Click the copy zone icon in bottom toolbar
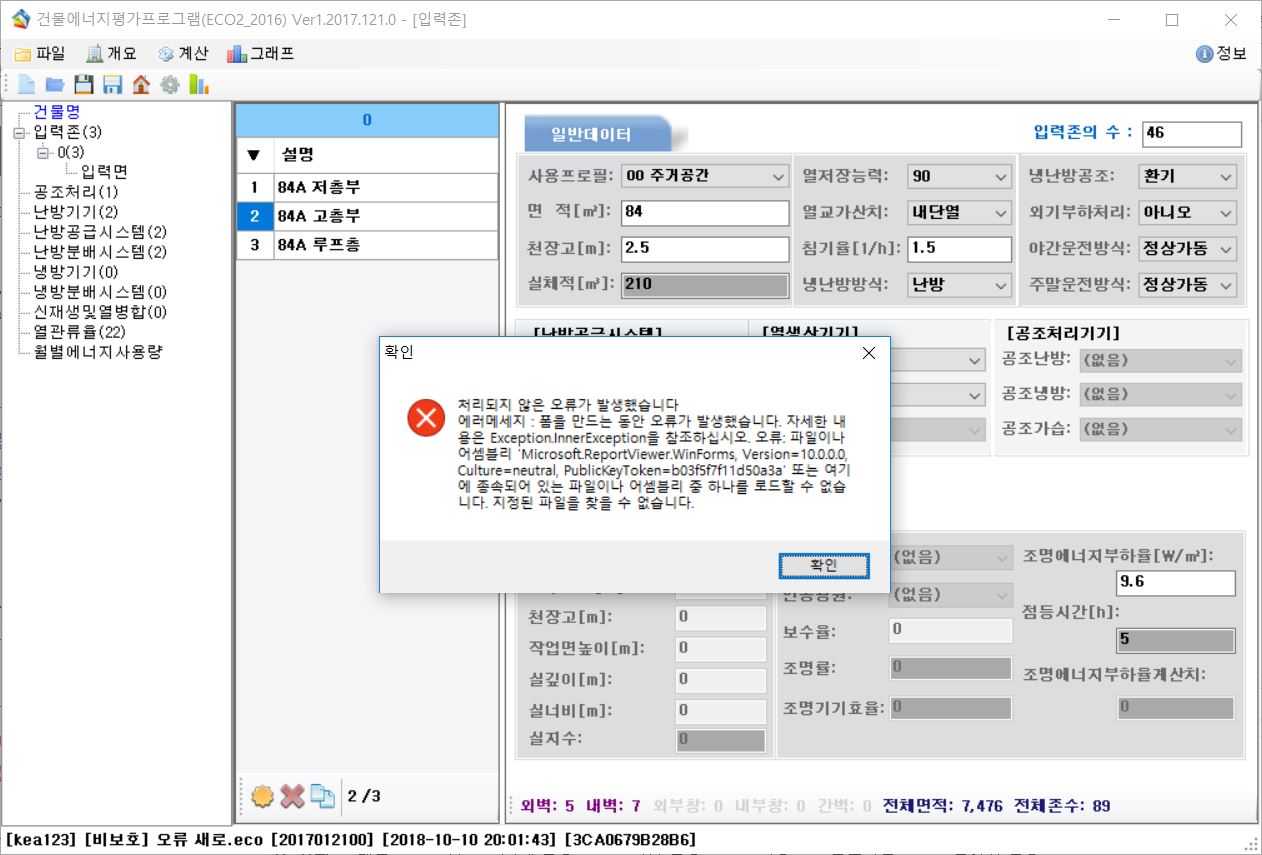This screenshot has width=1262, height=855. [x=322, y=796]
